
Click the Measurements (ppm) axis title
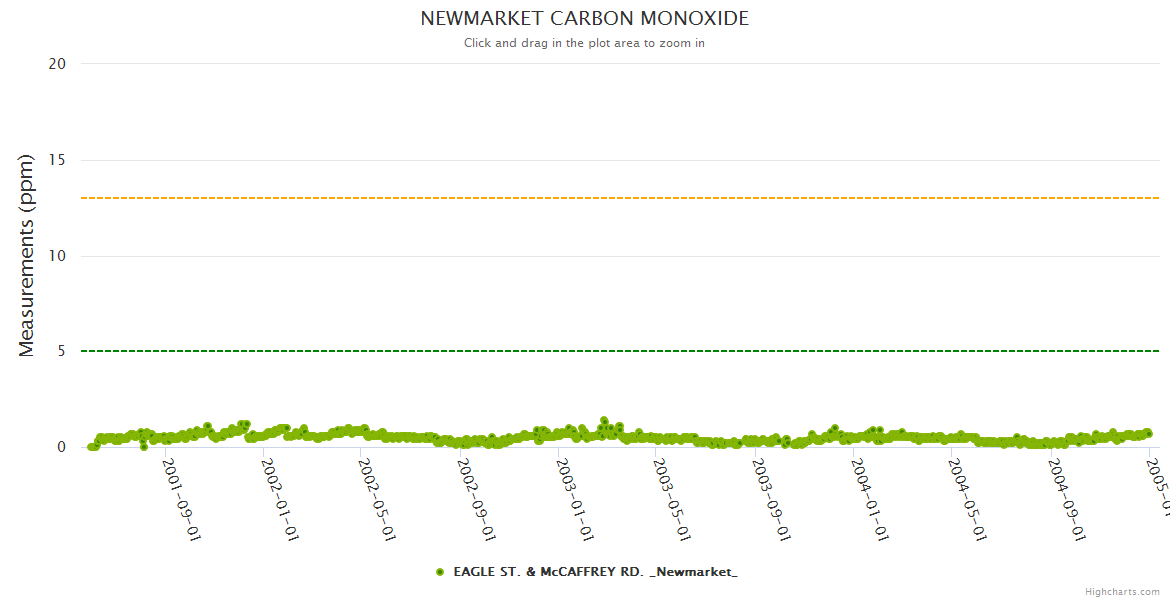point(27,255)
